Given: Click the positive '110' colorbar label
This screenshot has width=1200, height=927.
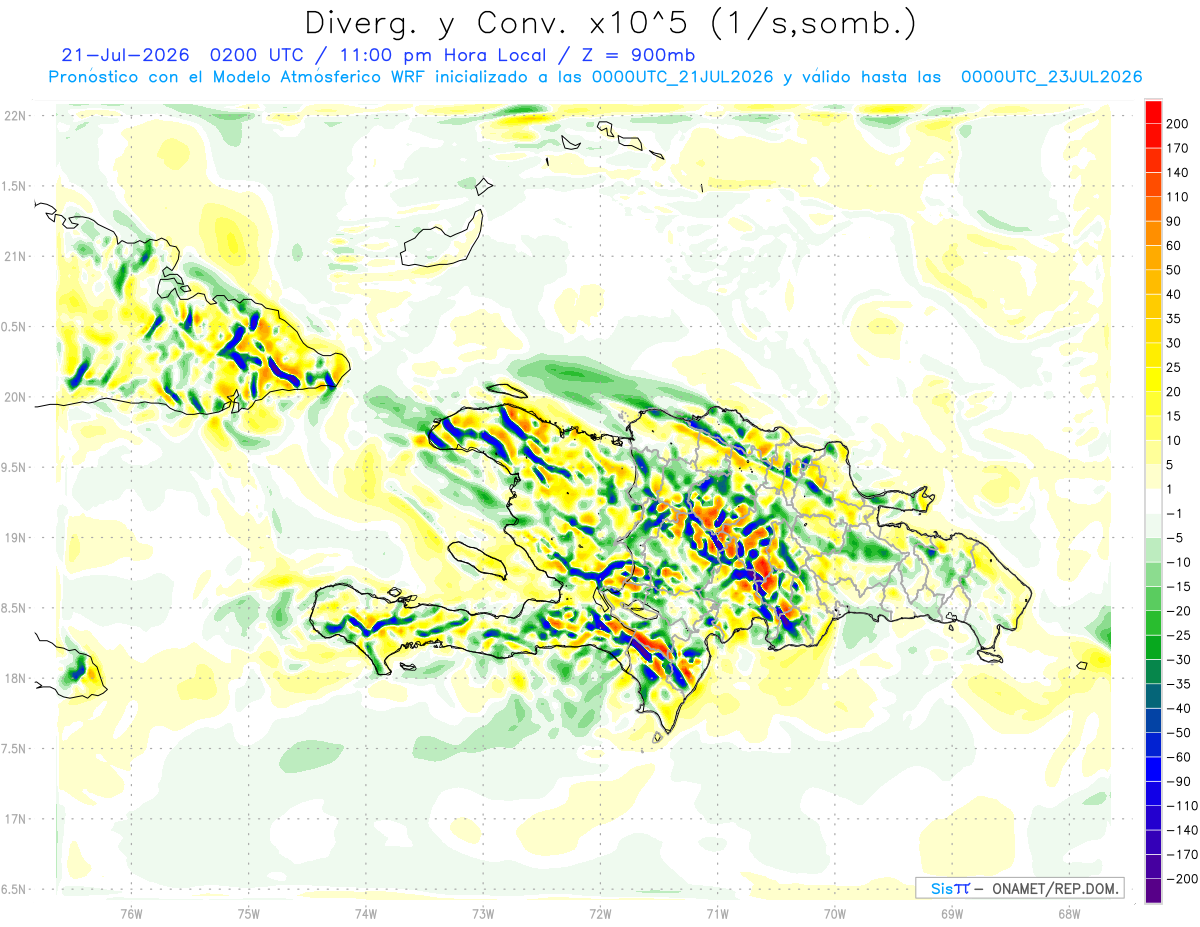Looking at the screenshot, I should 1179,197.
